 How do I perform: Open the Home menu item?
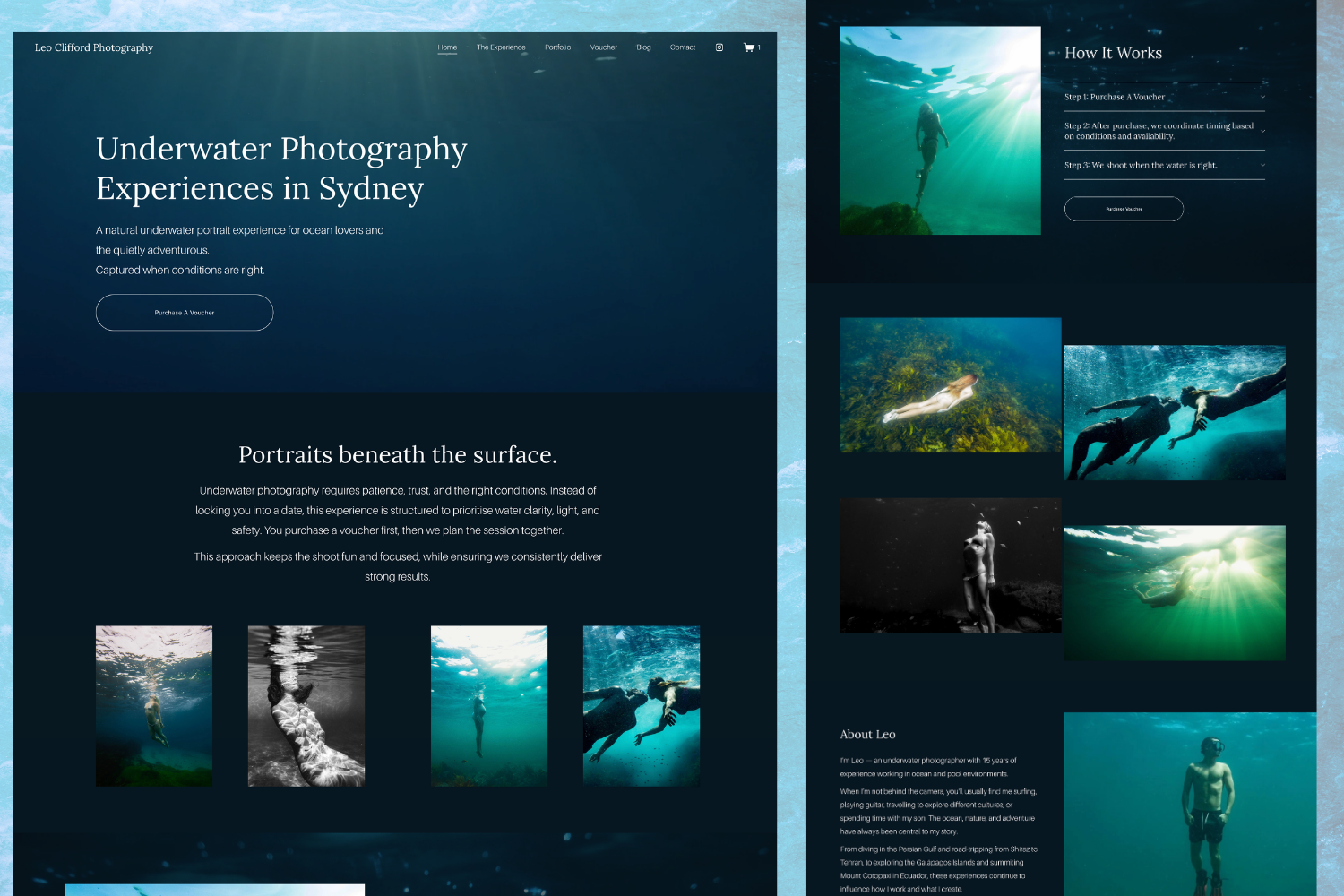coord(447,47)
